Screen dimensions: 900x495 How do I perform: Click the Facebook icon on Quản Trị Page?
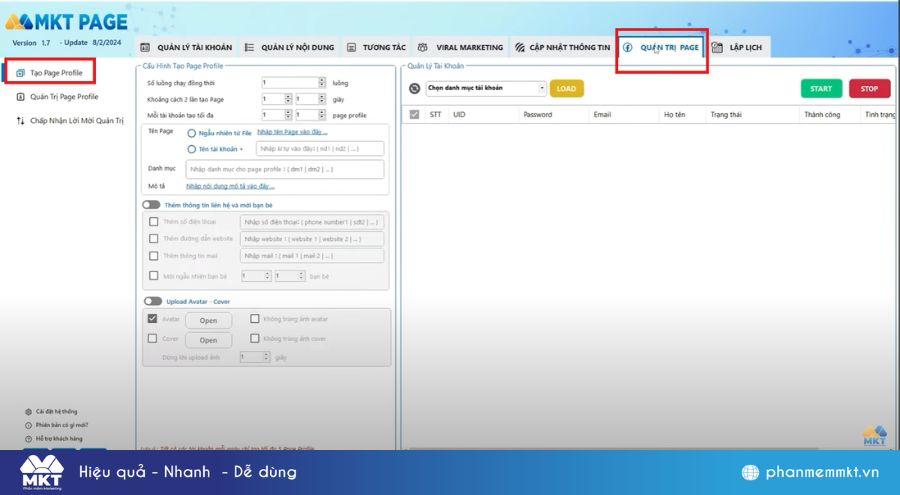coord(627,48)
